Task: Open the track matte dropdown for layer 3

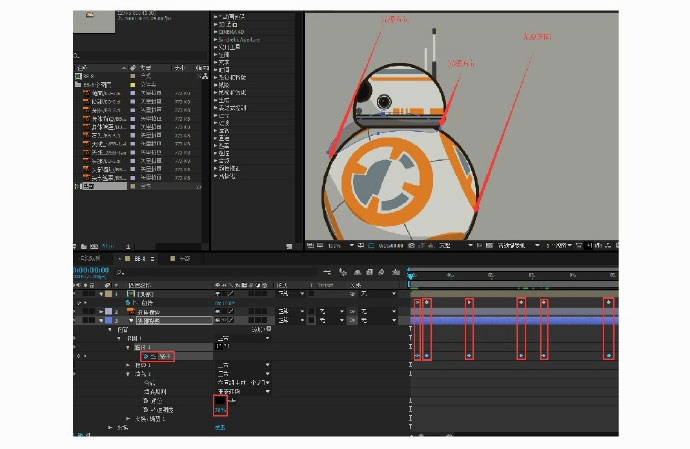Action: pyautogui.click(x=332, y=320)
